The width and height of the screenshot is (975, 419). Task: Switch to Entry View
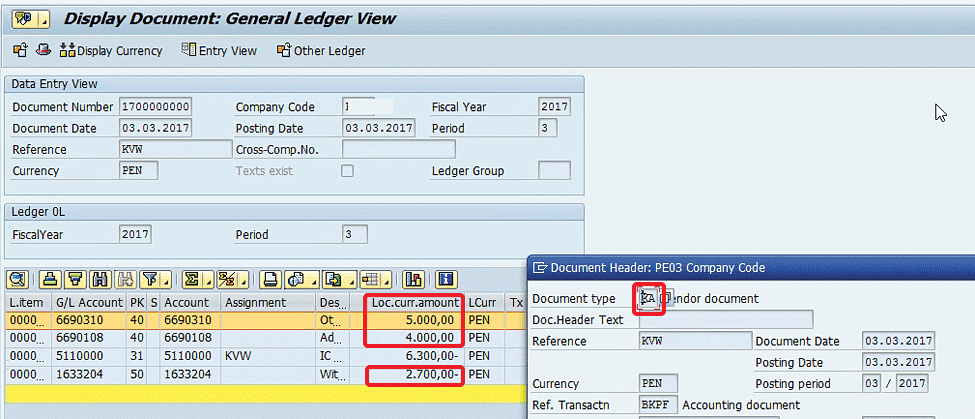click(219, 51)
